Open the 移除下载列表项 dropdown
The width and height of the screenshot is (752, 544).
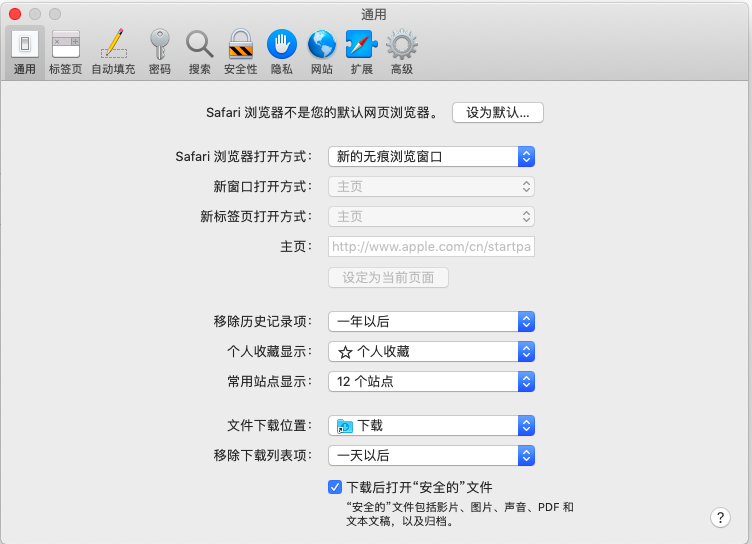coord(432,455)
